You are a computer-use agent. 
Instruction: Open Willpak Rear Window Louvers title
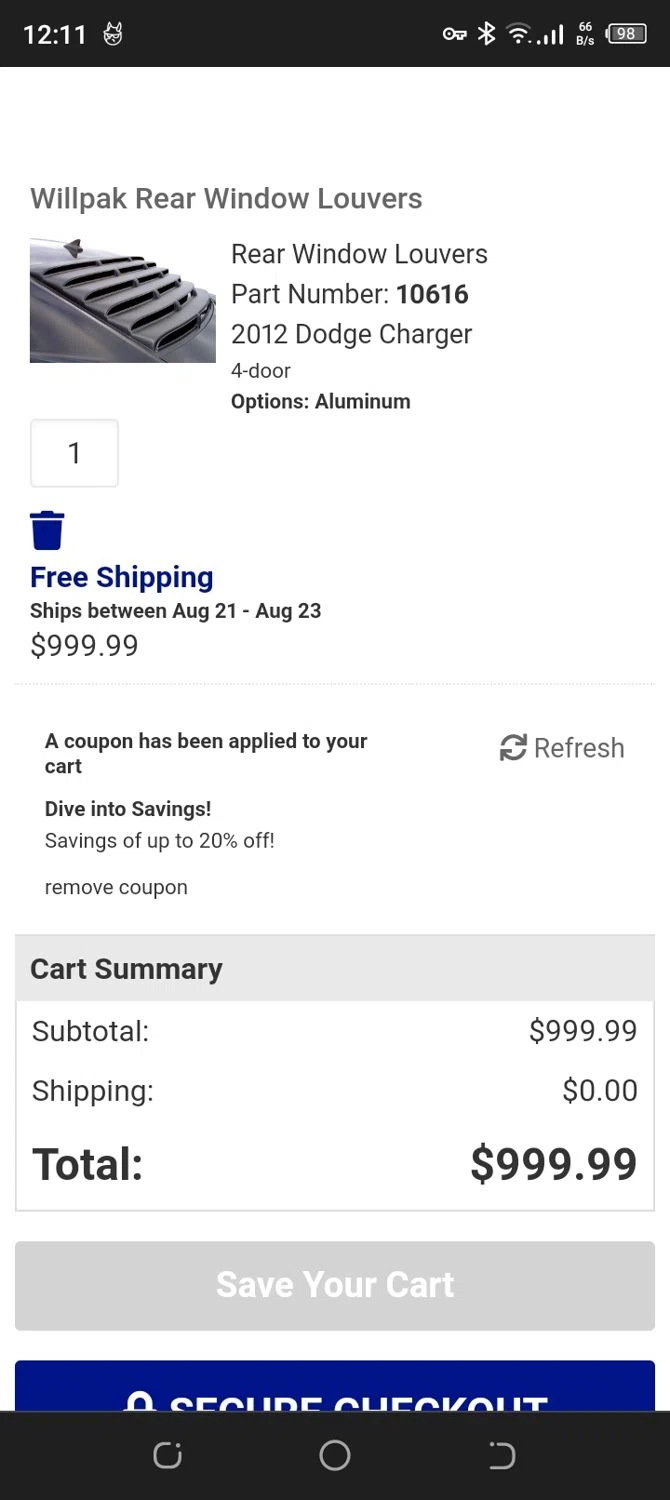tap(226, 198)
